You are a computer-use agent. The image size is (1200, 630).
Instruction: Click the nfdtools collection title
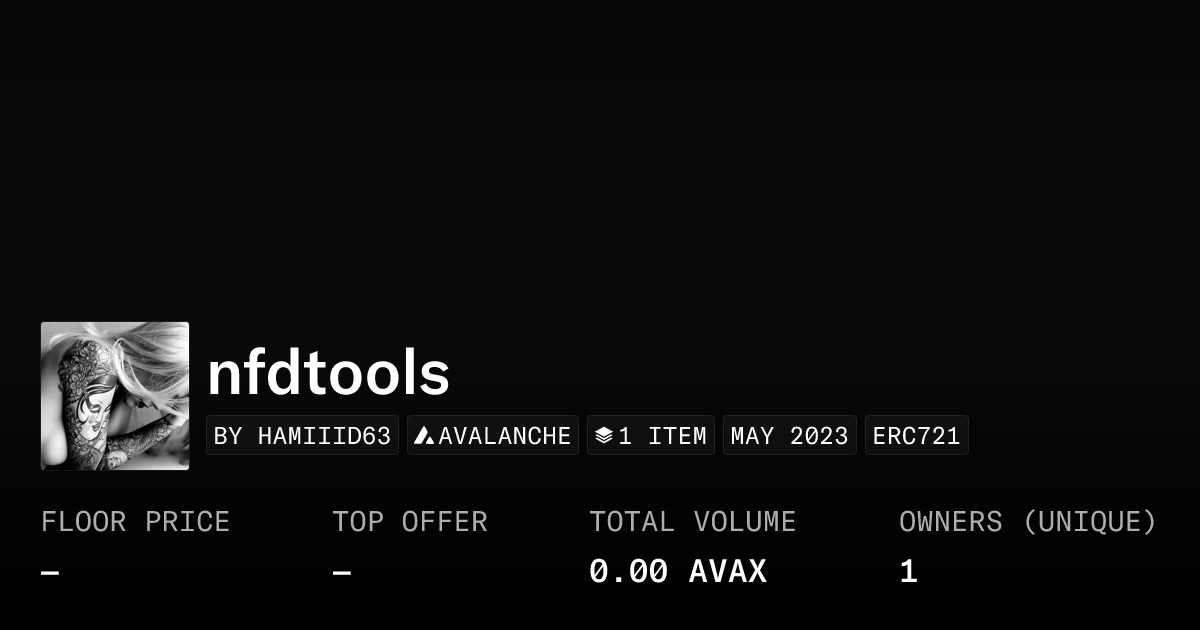click(328, 373)
